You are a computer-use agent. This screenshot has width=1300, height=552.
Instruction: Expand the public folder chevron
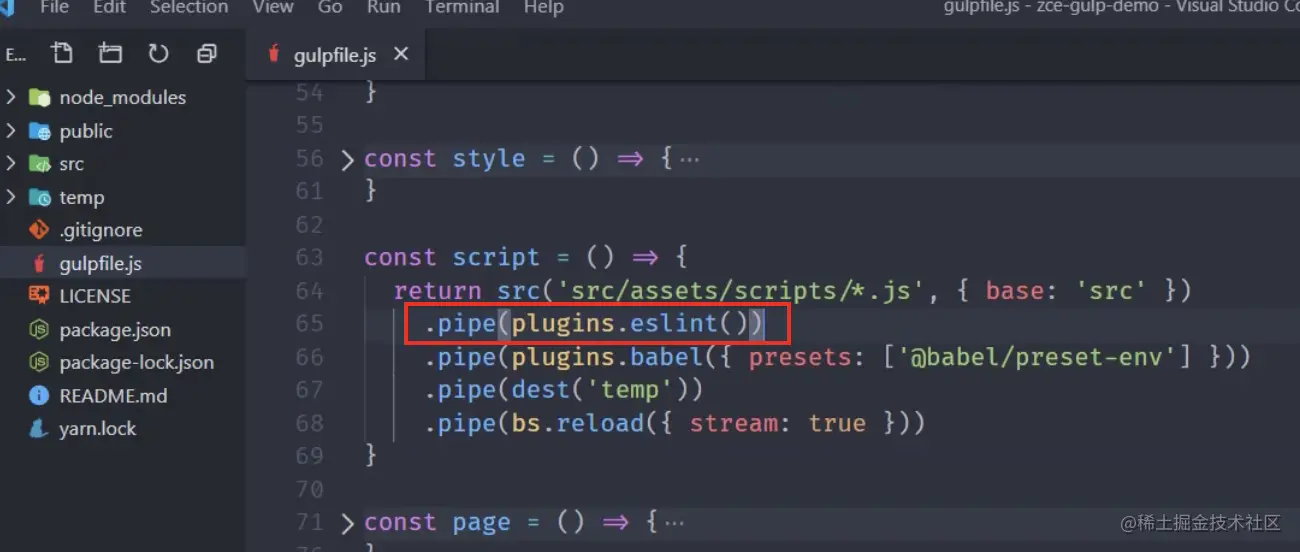[x=11, y=130]
